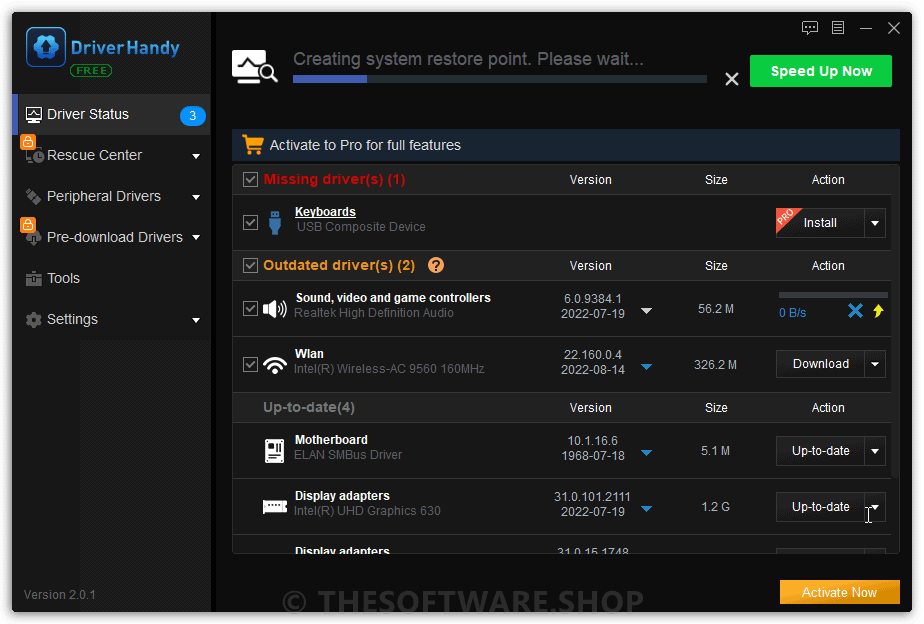
Task: Click the yellow priority arrow icon
Action: click(x=878, y=311)
